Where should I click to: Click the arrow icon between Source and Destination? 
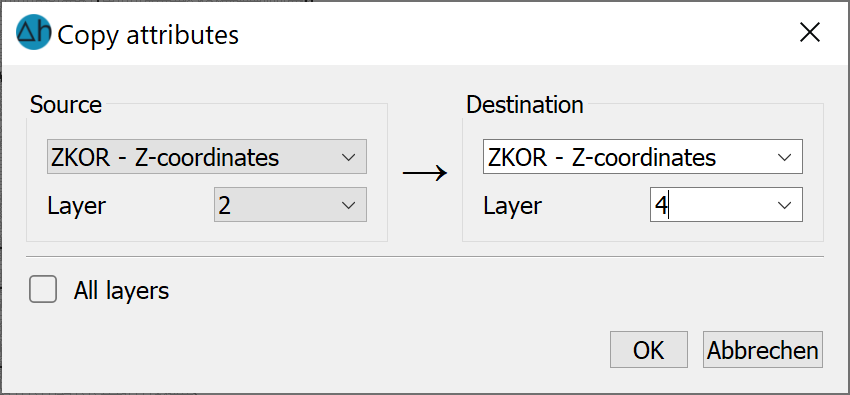tap(424, 173)
